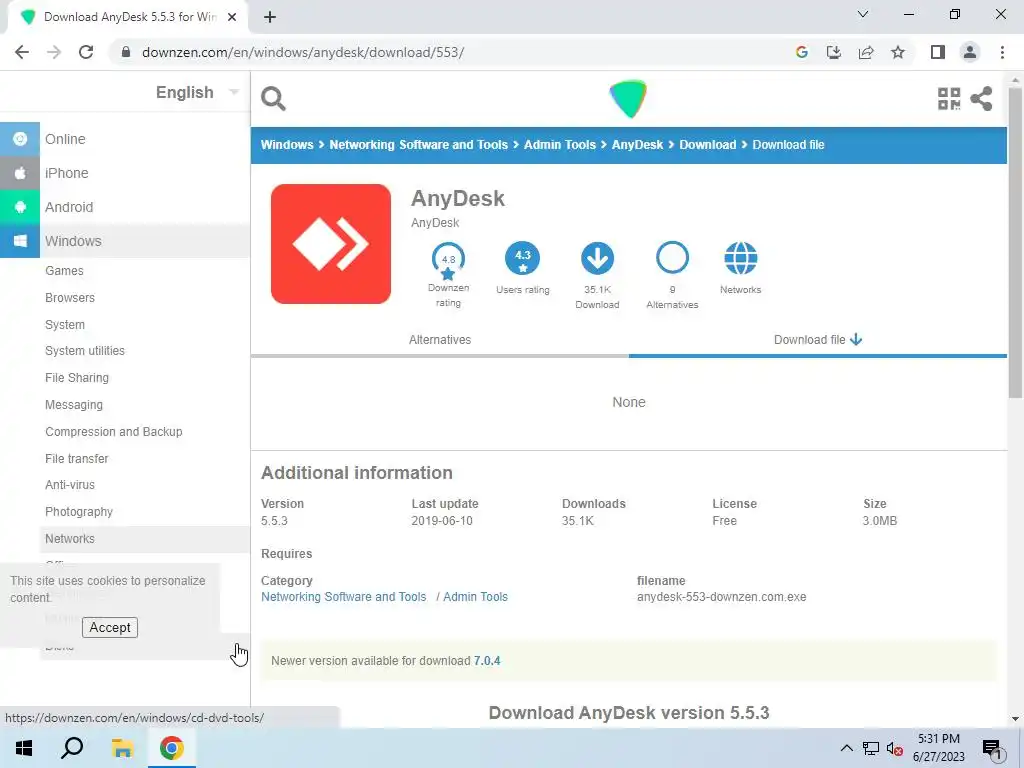1024x768 pixels.
Task: Open the Anti-virus sidebar category
Action: 70,485
